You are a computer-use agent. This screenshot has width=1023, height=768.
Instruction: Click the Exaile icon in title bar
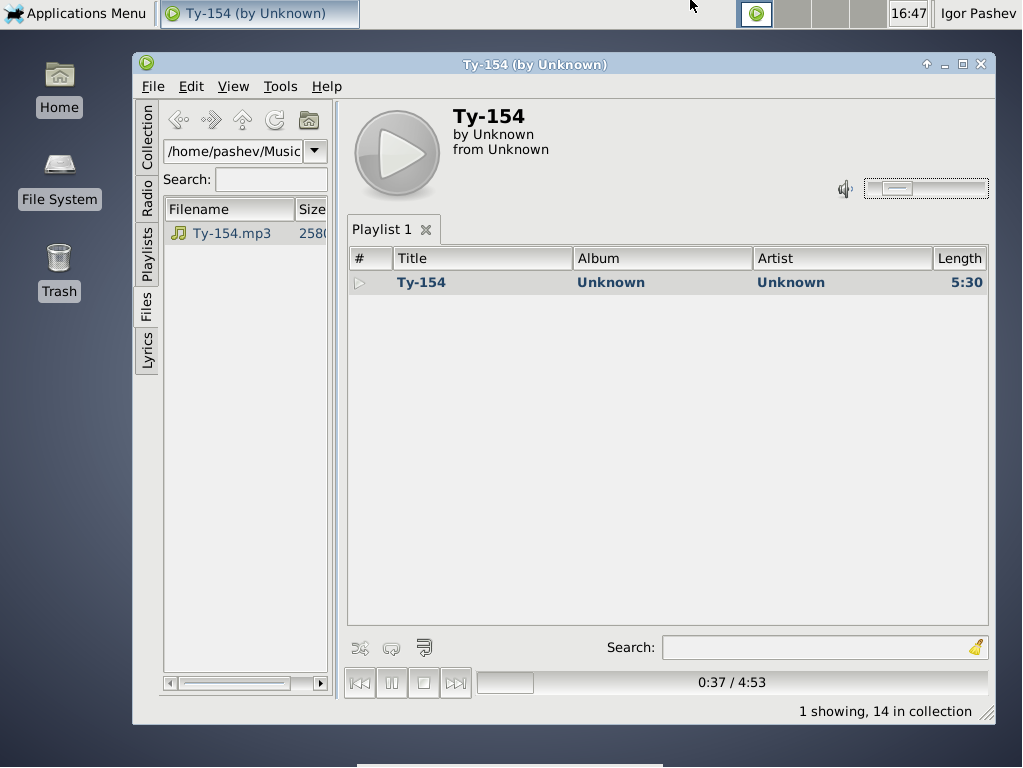pos(147,63)
